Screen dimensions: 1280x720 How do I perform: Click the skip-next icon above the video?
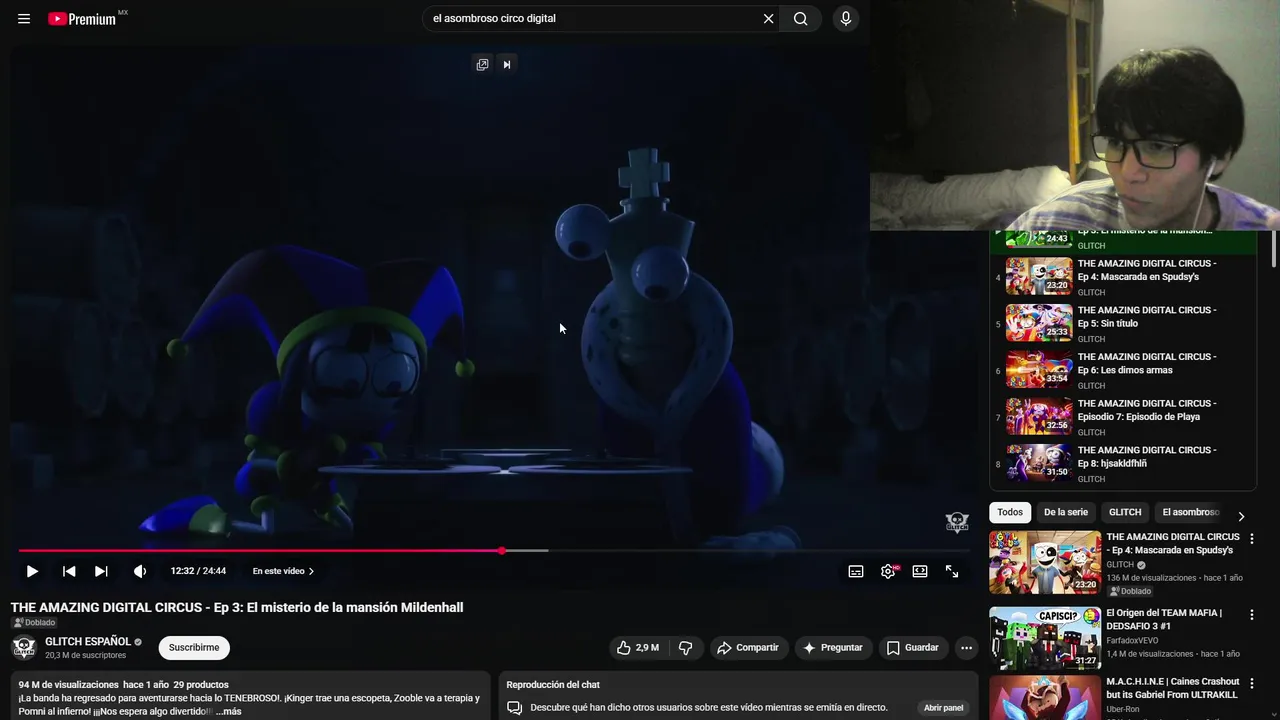pyautogui.click(x=507, y=64)
